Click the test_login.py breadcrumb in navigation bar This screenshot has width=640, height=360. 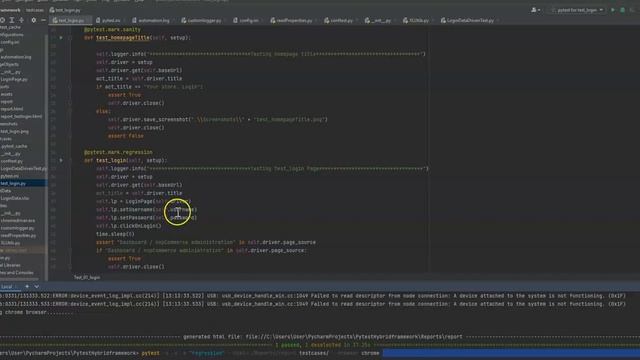[x=65, y=10]
